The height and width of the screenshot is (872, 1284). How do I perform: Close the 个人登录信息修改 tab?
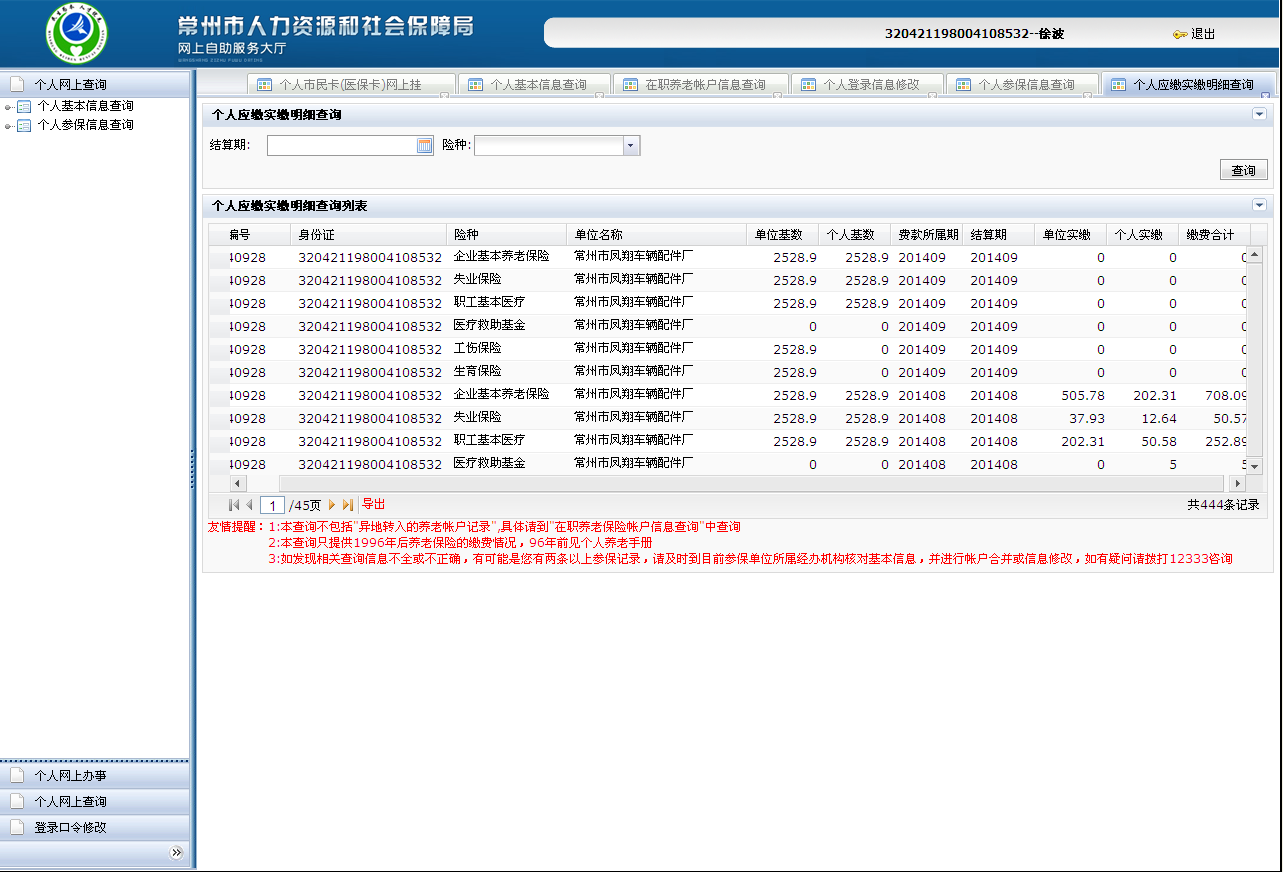[932, 96]
